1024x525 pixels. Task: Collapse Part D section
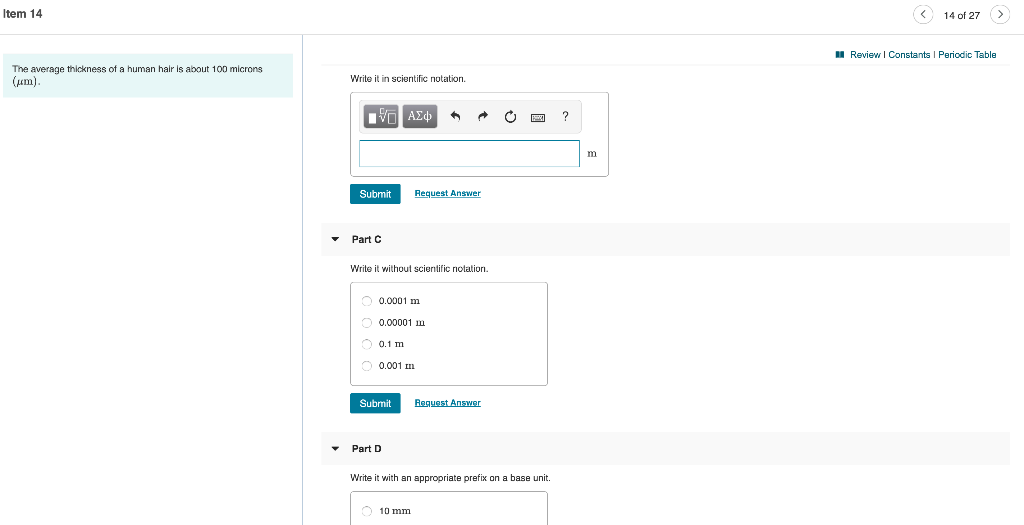[336, 449]
